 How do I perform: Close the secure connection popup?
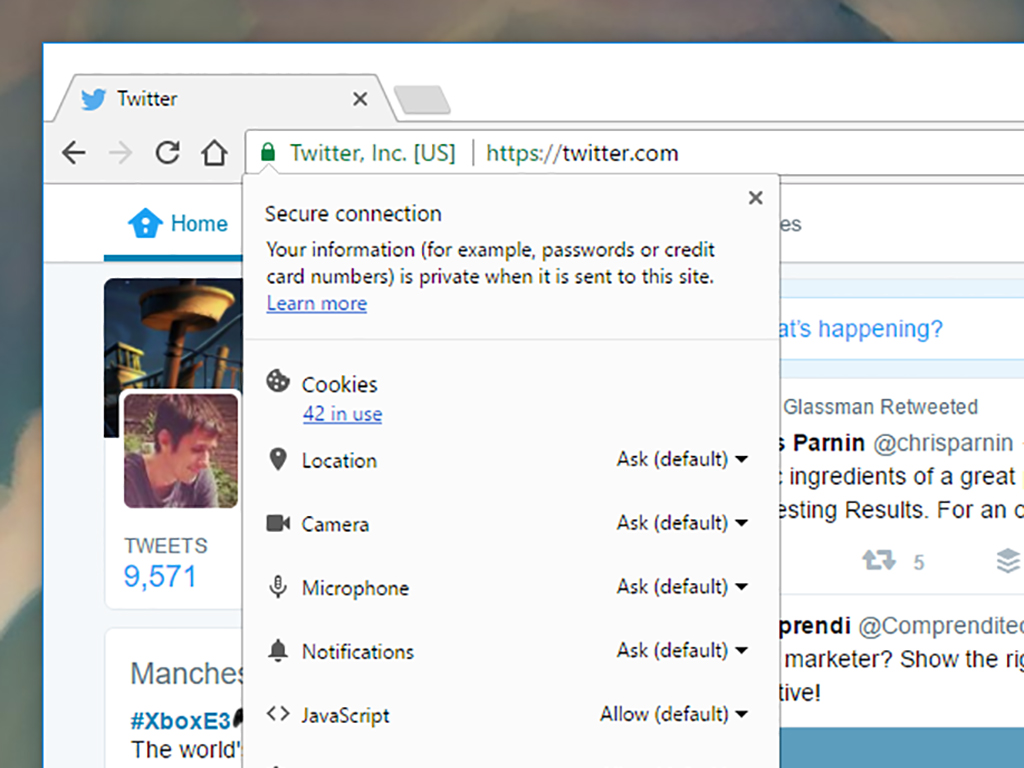click(x=755, y=198)
